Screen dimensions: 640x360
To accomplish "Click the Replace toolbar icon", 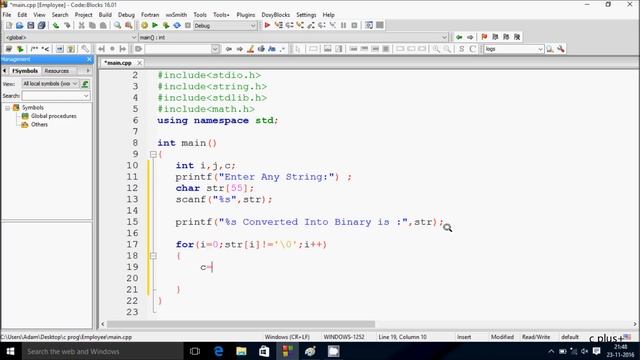I will 129,25.
